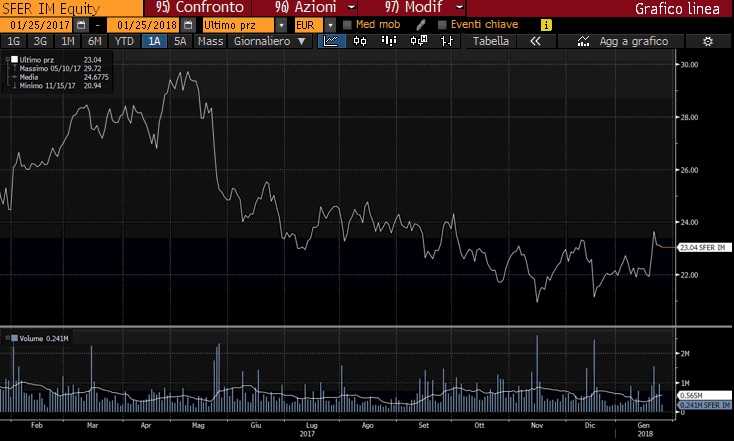Screen dimensions: 734x441
Task: Click the Grafico linea title text
Action: pyautogui.click(x=677, y=8)
